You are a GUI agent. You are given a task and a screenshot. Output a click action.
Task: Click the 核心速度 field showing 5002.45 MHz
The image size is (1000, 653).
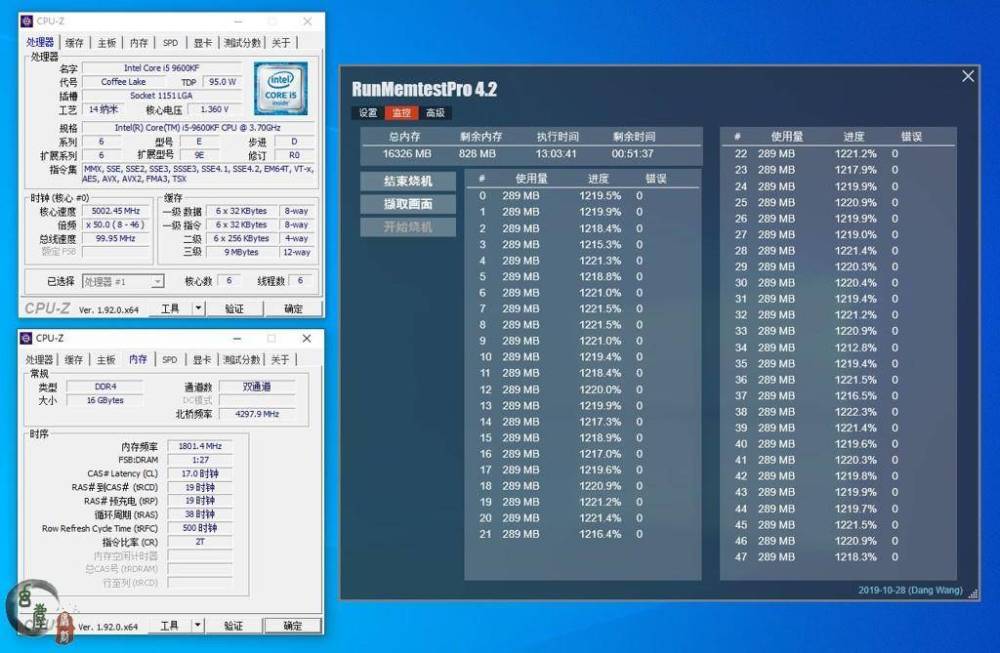[x=115, y=211]
